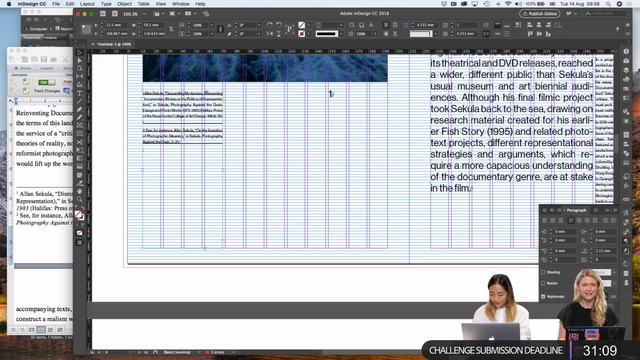Select the reference point locator grid
The height and width of the screenshot is (360, 640).
point(86,29)
